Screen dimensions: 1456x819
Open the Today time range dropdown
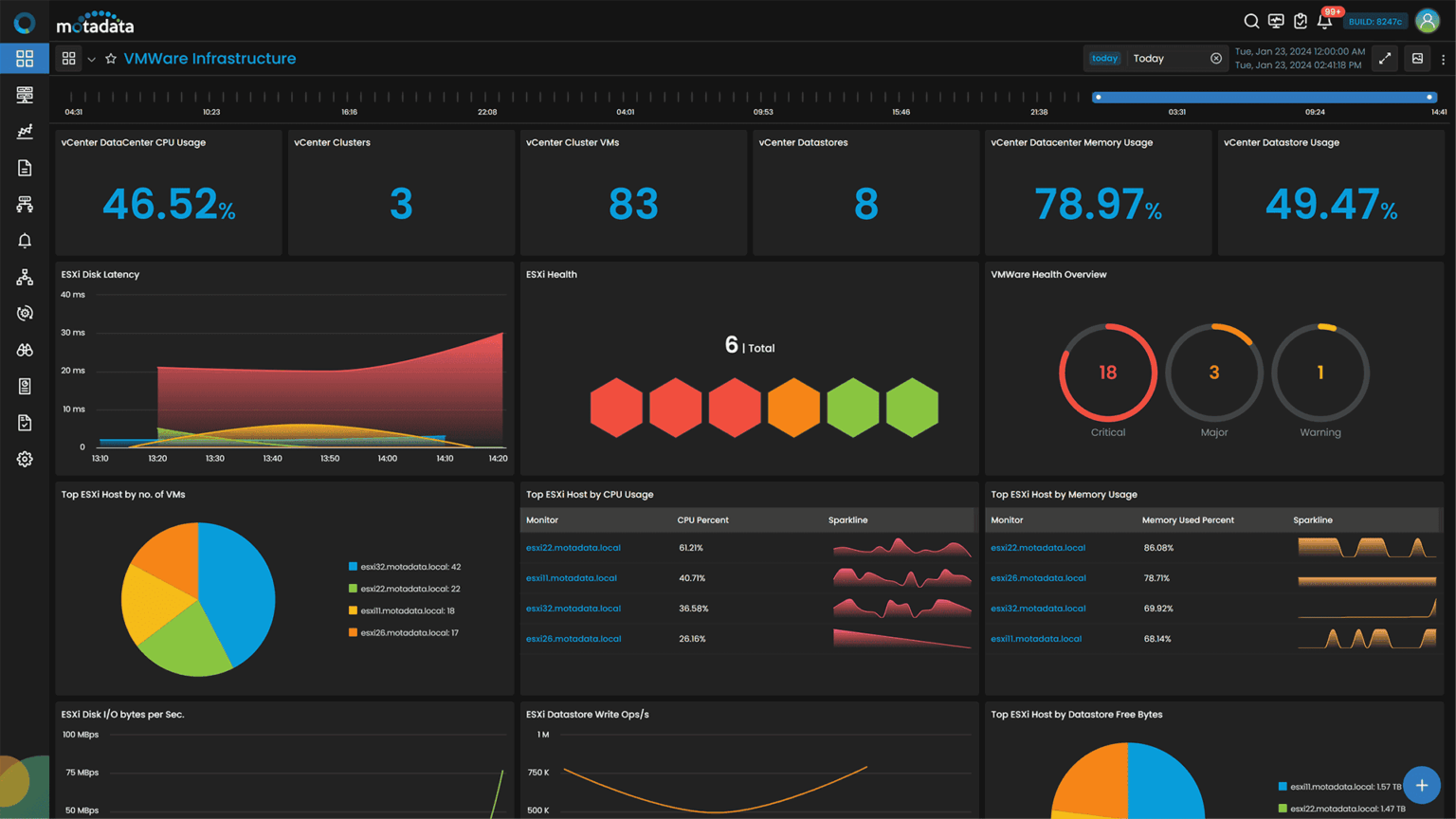(1156, 59)
